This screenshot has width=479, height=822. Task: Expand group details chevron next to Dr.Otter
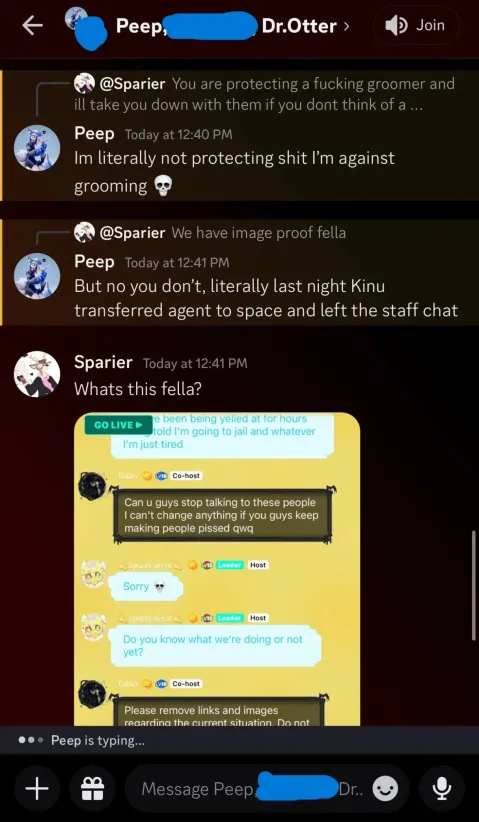tap(346, 26)
